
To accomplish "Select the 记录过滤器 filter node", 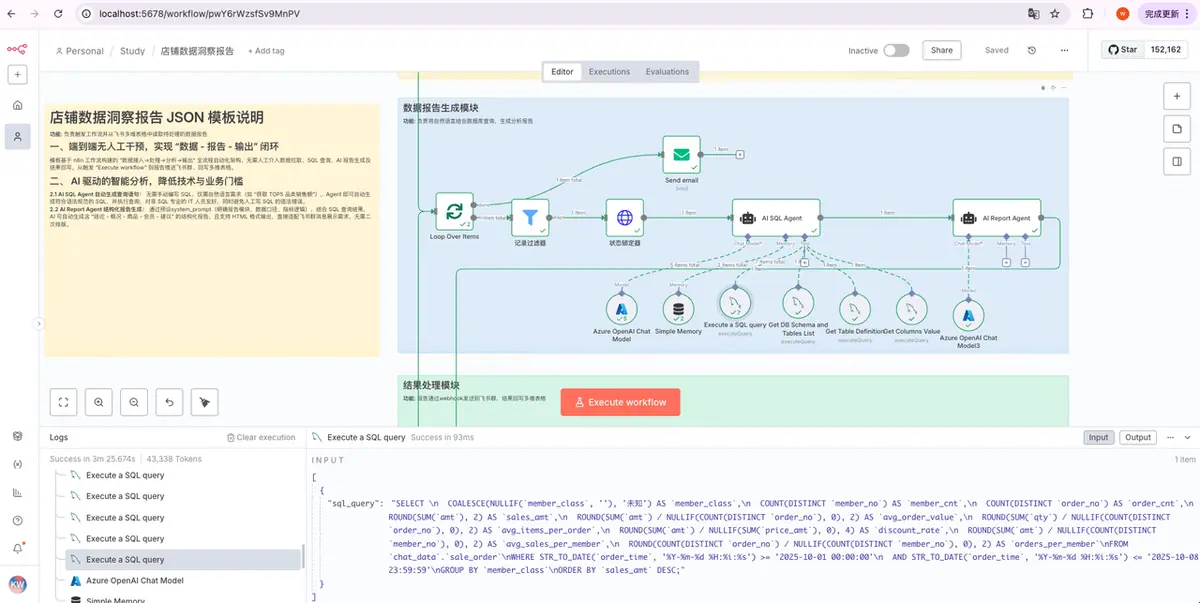I will coord(531,217).
